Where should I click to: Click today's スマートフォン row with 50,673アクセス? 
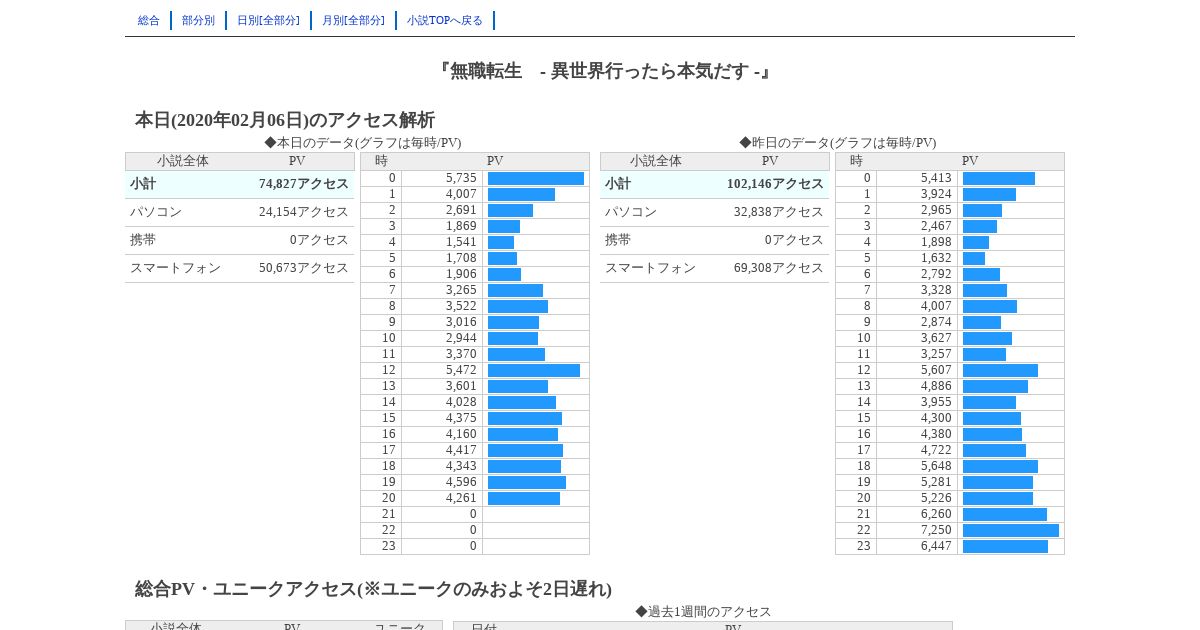click(x=240, y=269)
